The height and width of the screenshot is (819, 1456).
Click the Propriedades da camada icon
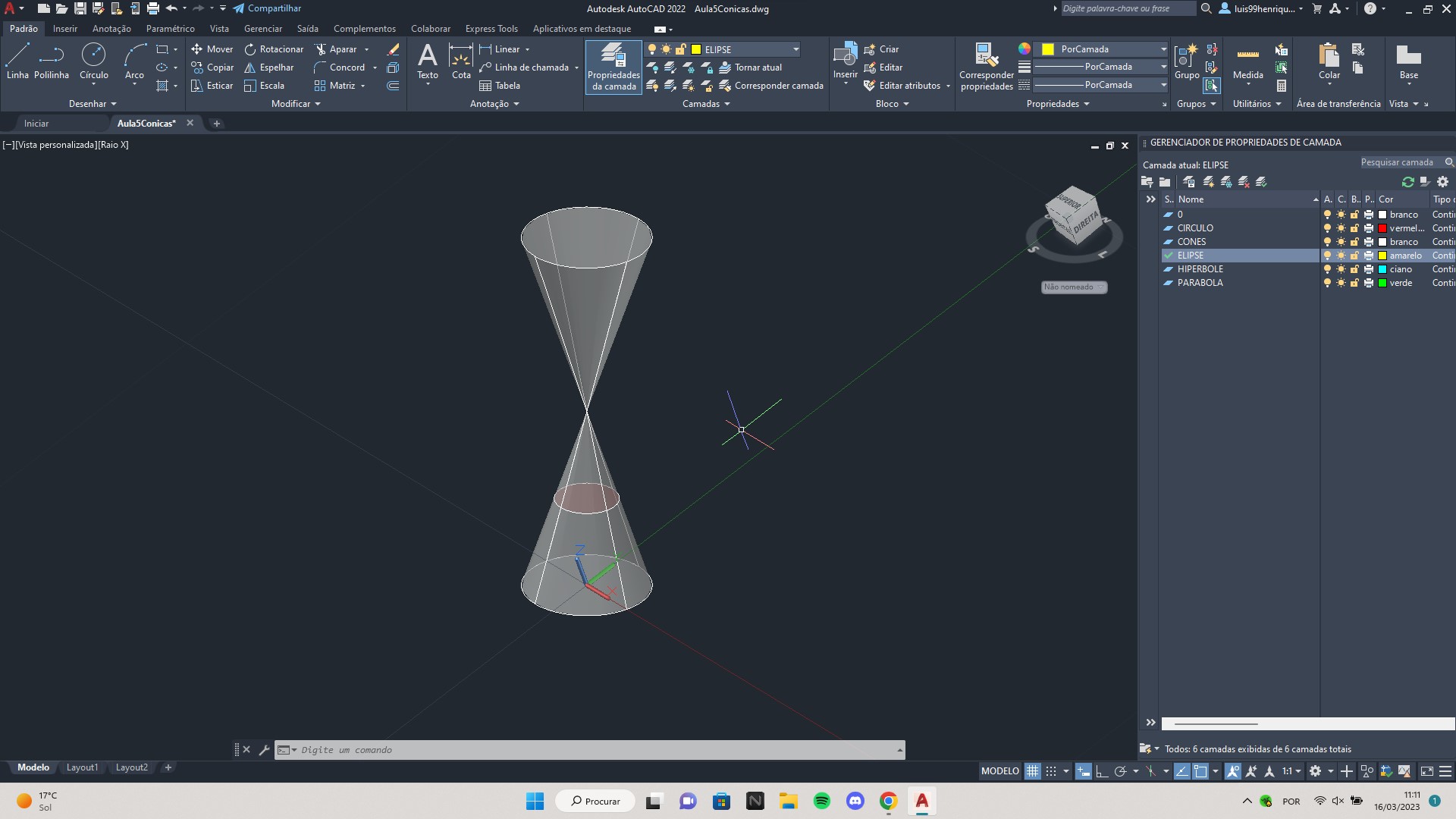613,66
